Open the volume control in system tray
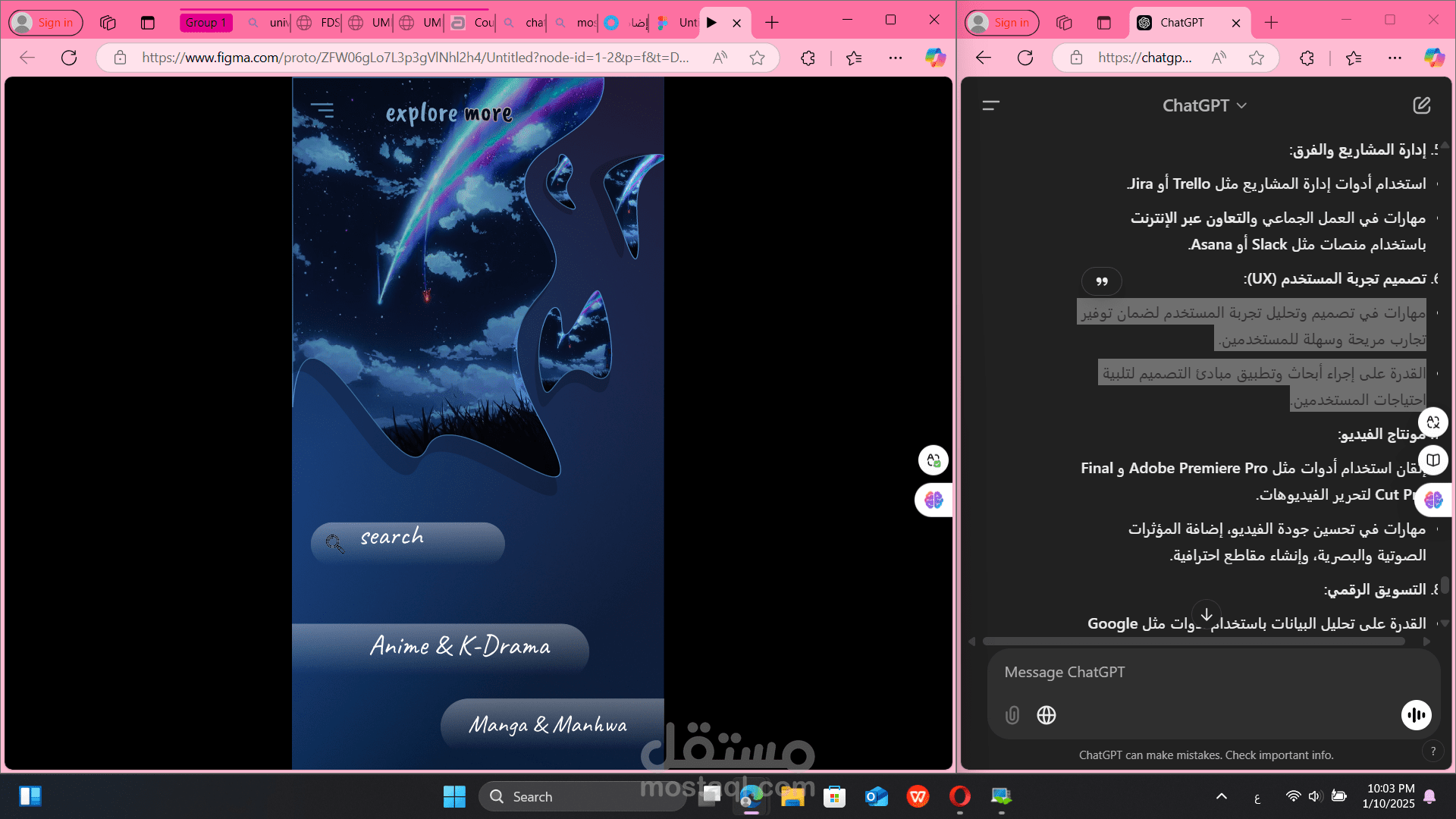The height and width of the screenshot is (819, 1456). (1315, 796)
